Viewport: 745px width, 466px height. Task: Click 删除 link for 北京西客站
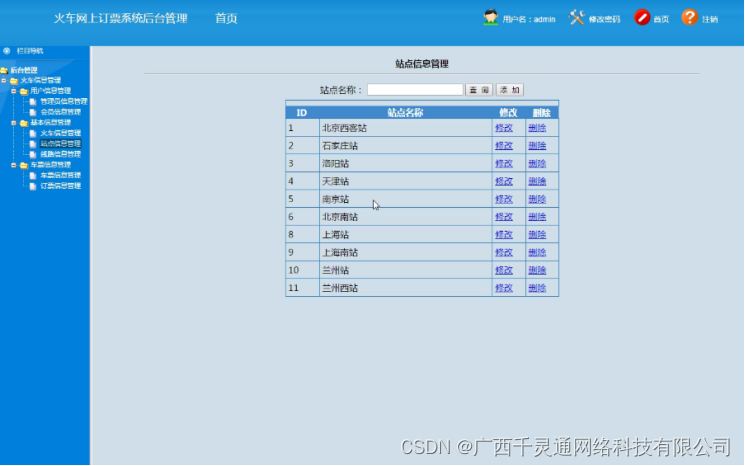coord(537,128)
